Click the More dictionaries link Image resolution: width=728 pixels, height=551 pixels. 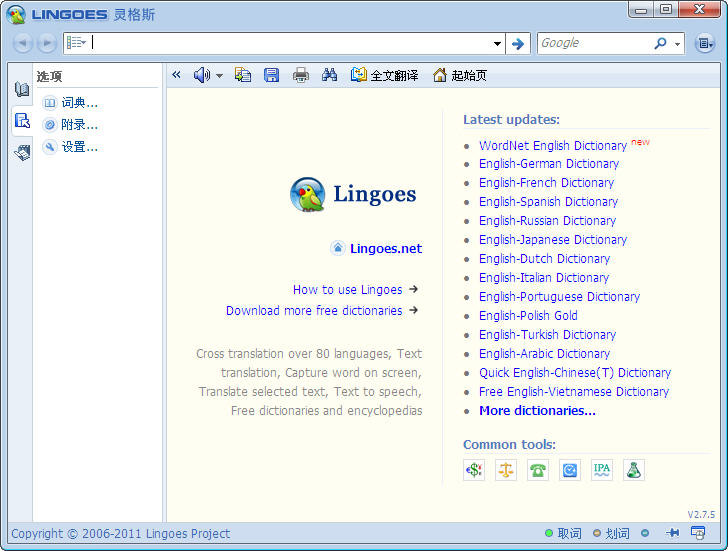pyautogui.click(x=537, y=411)
